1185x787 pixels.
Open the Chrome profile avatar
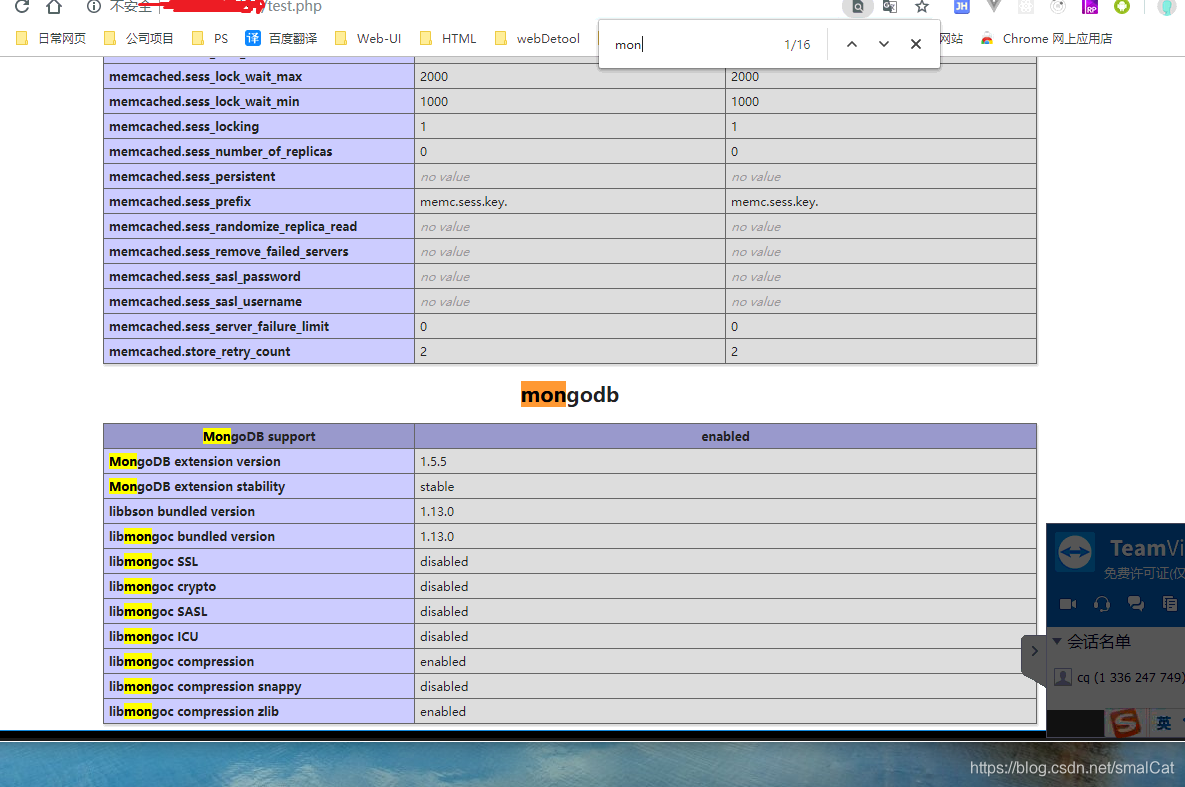pyautogui.click(x=1166, y=7)
